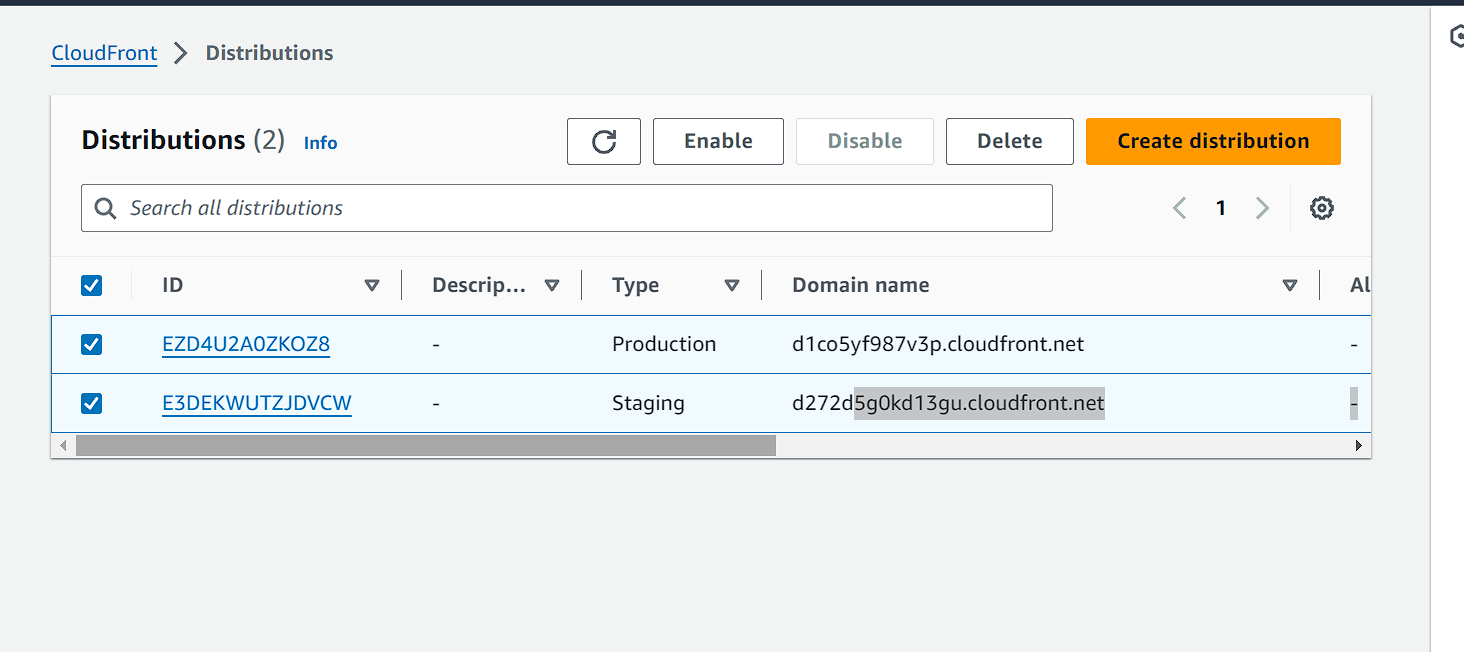The height and width of the screenshot is (652, 1464).
Task: Uncheck the E3DEKWUTZJDVCW row checkbox
Action: pyautogui.click(x=91, y=404)
